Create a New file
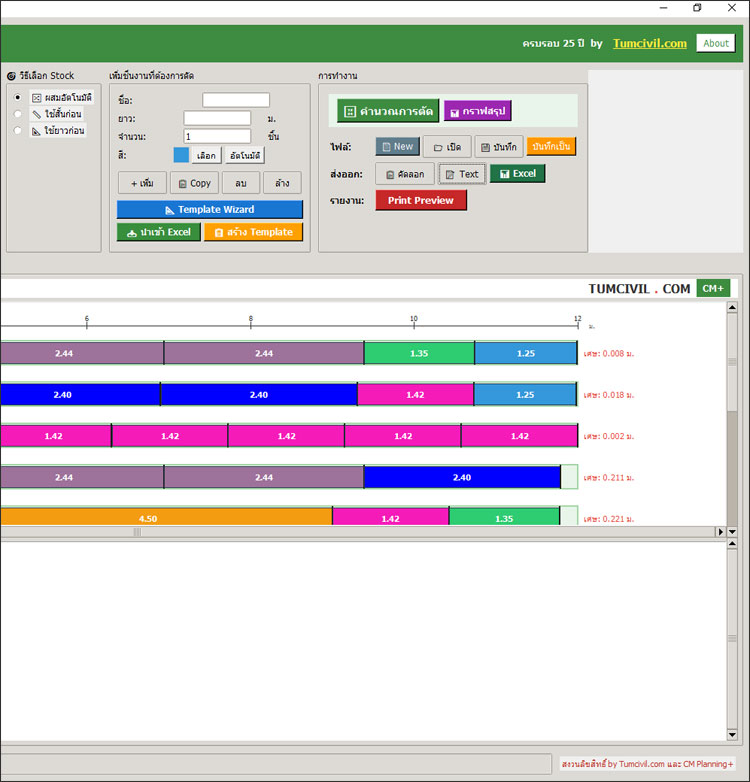750x782 pixels. coord(397,146)
